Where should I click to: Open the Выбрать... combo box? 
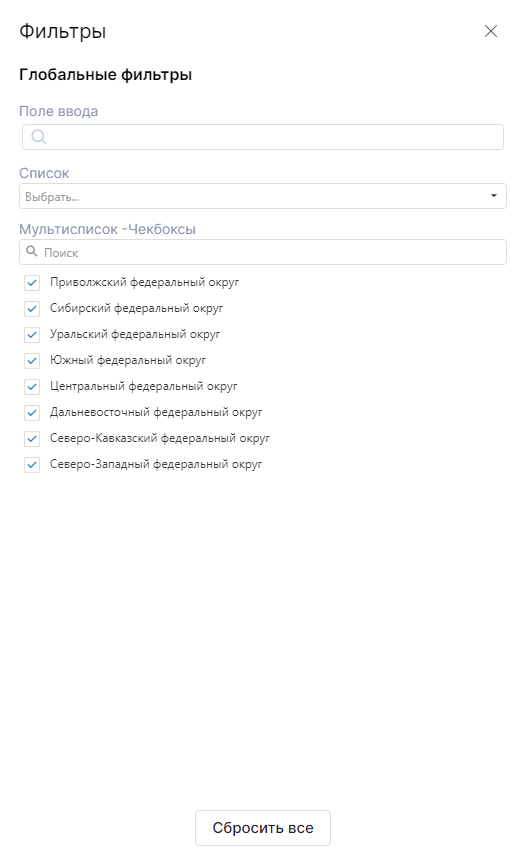[x=263, y=196]
